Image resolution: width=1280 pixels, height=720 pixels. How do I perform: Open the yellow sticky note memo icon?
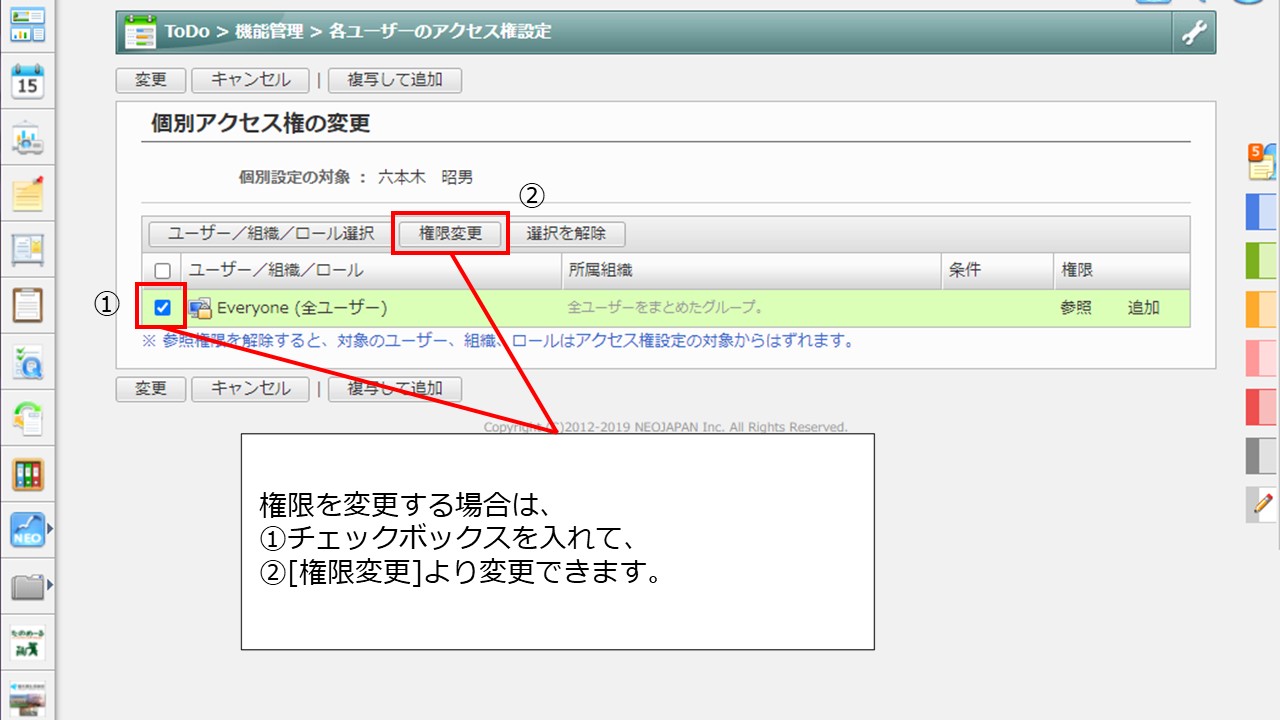coord(28,194)
